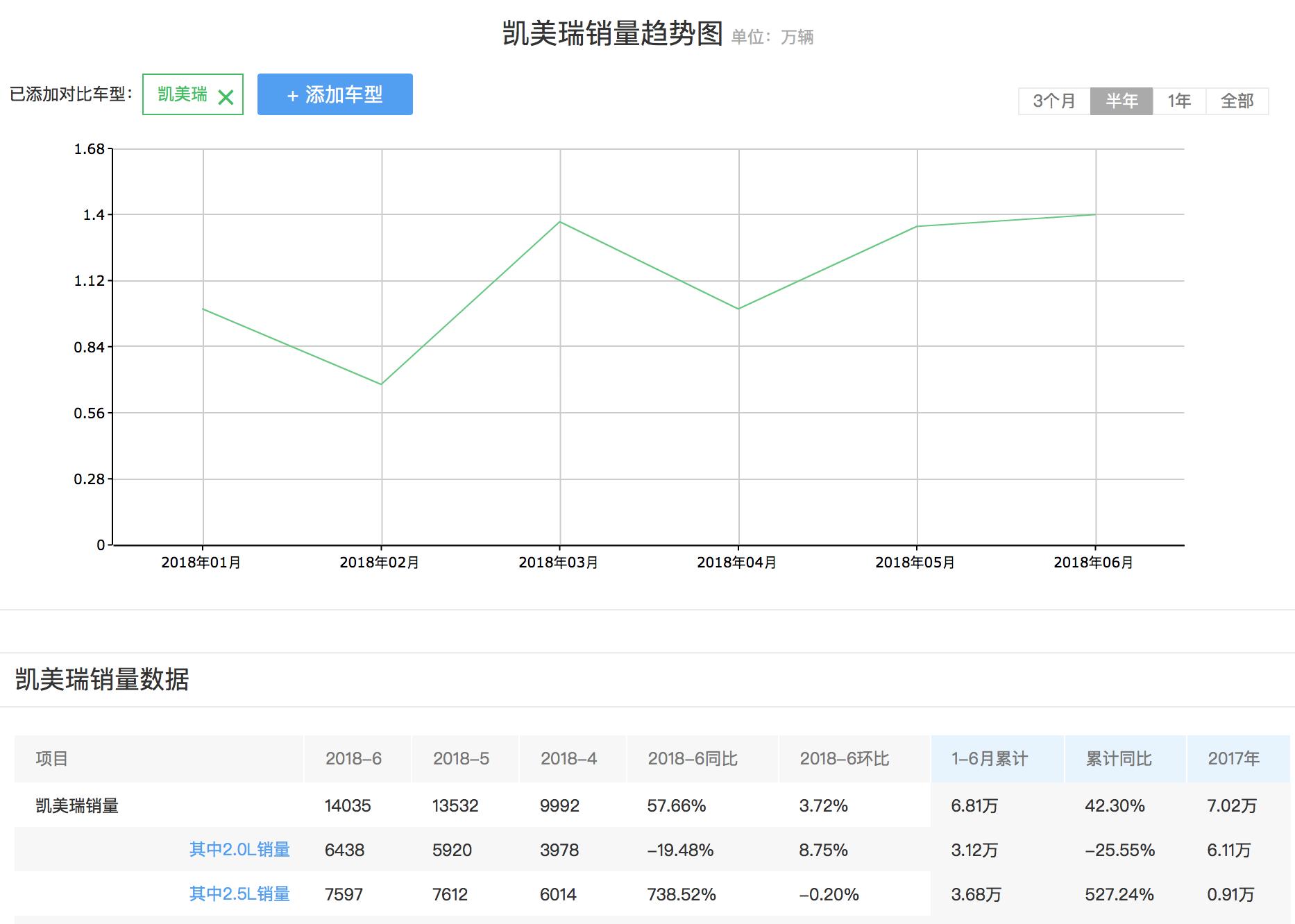
Task: Click the 2018-6环比 column header
Action: click(844, 759)
